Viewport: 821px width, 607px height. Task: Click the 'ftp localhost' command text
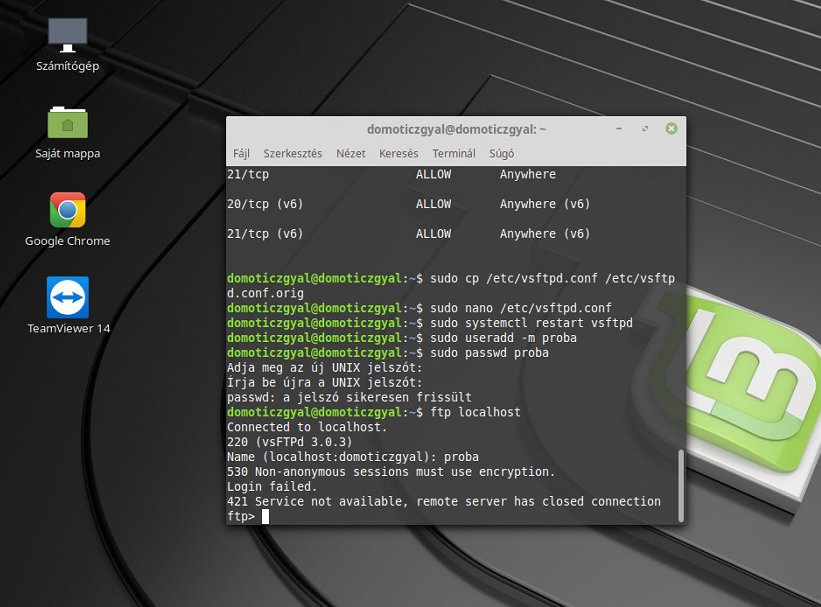[475, 412]
